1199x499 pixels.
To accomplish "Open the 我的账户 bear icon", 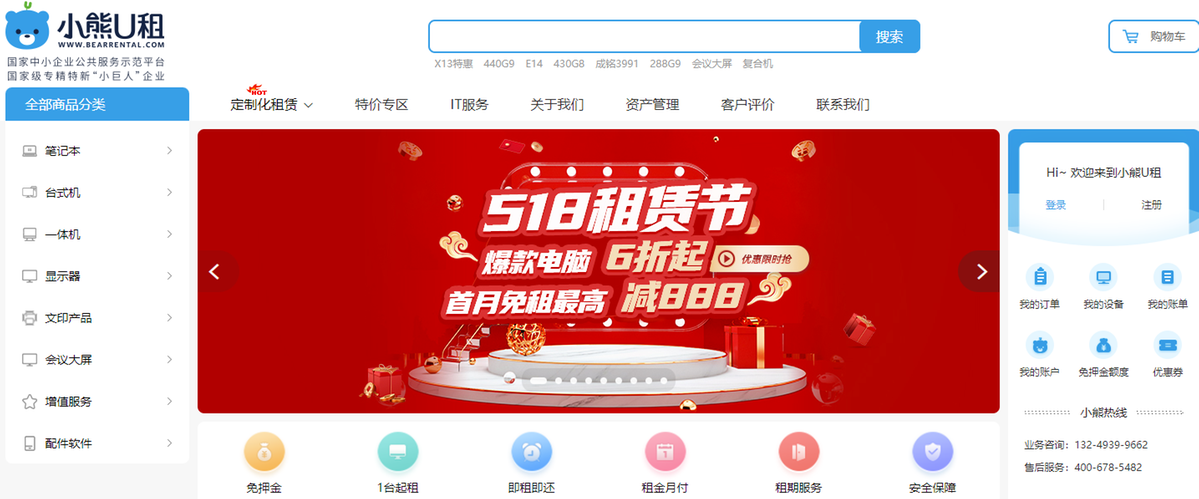I will [1039, 345].
